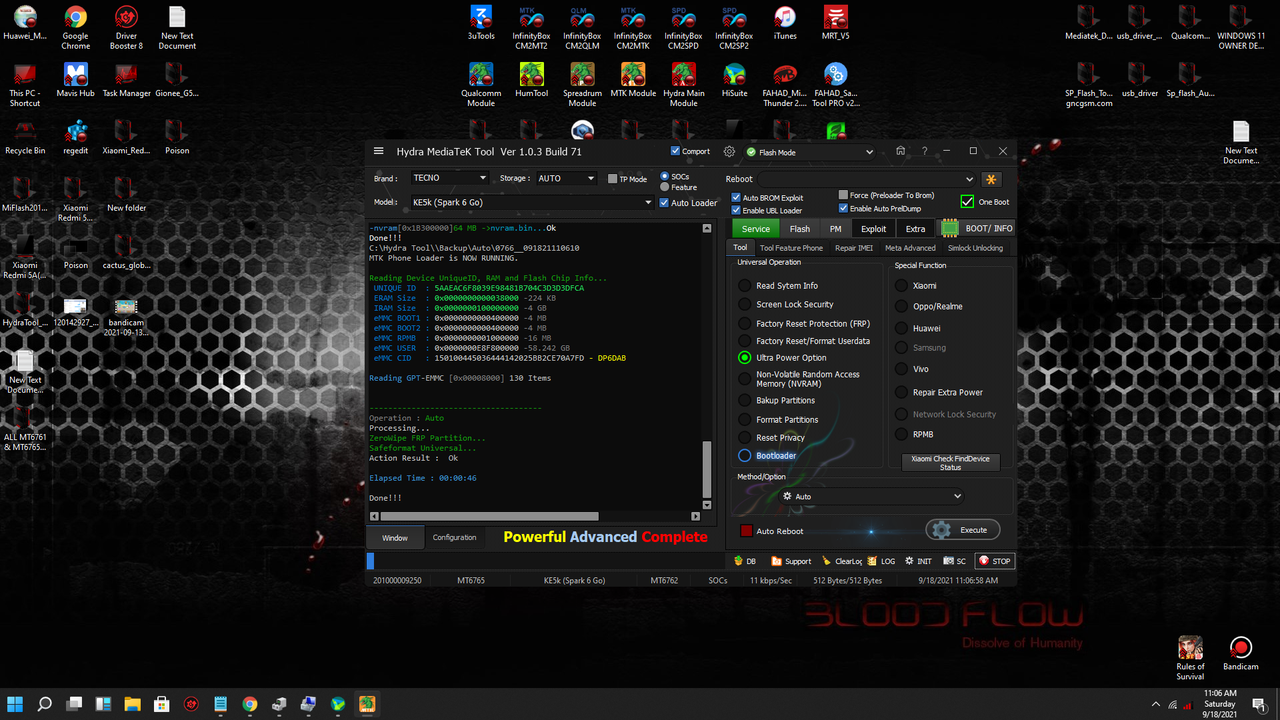Switch to the PM tab

(835, 229)
